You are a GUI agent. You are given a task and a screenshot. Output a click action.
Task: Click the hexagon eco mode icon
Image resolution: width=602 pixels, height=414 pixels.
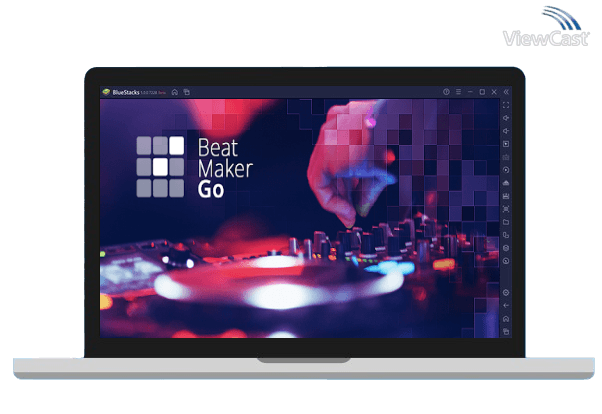click(506, 248)
